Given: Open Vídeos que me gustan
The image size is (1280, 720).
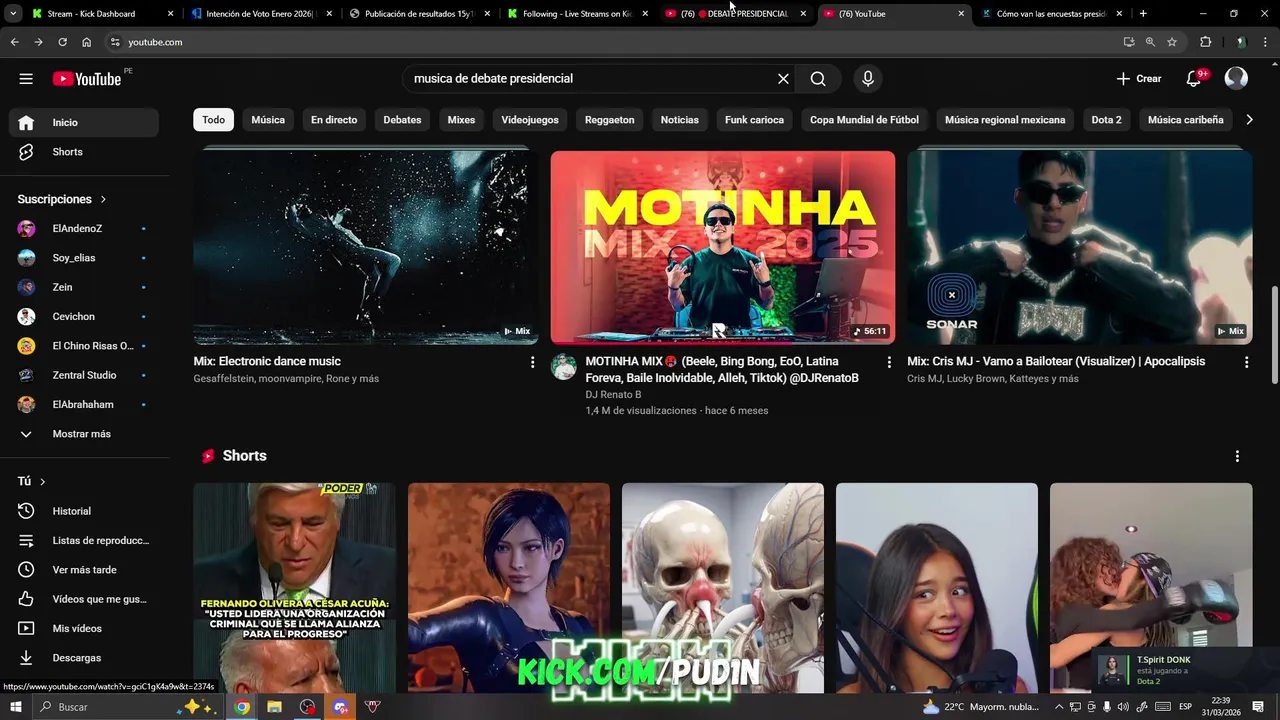Looking at the screenshot, I should coord(84,599).
